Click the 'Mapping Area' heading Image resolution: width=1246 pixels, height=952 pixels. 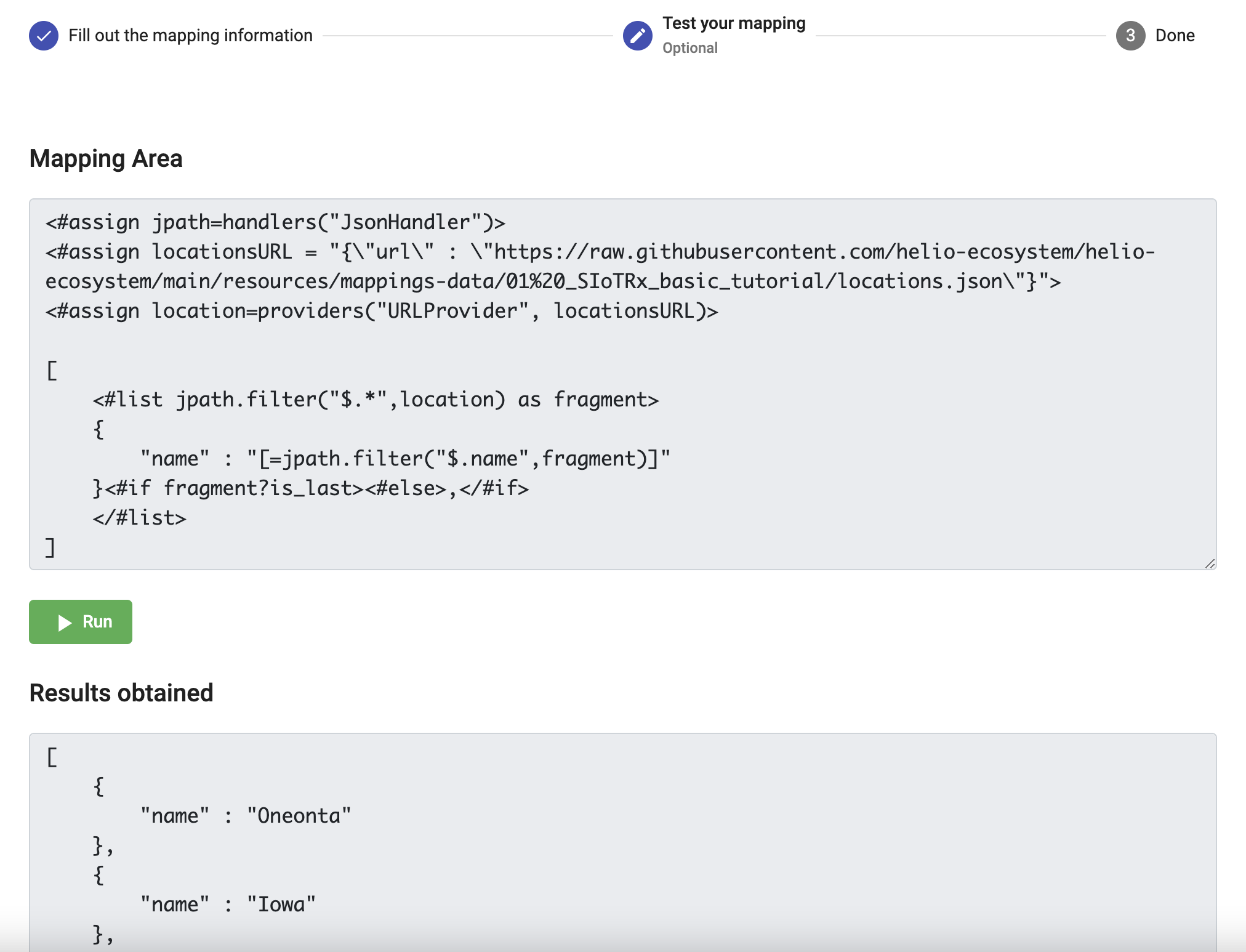[x=106, y=159]
